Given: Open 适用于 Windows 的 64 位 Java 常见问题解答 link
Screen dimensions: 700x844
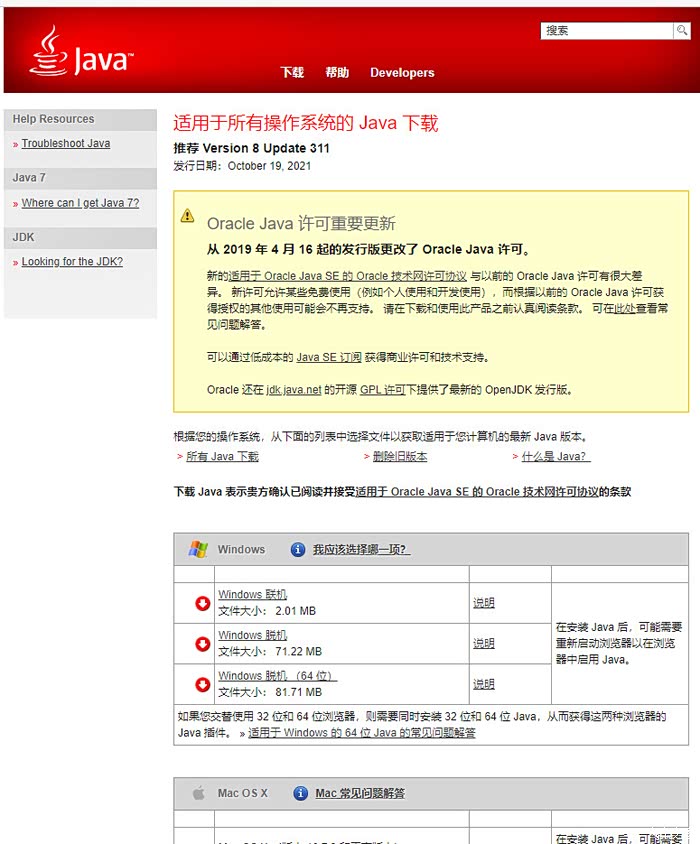Looking at the screenshot, I should click(x=362, y=733).
